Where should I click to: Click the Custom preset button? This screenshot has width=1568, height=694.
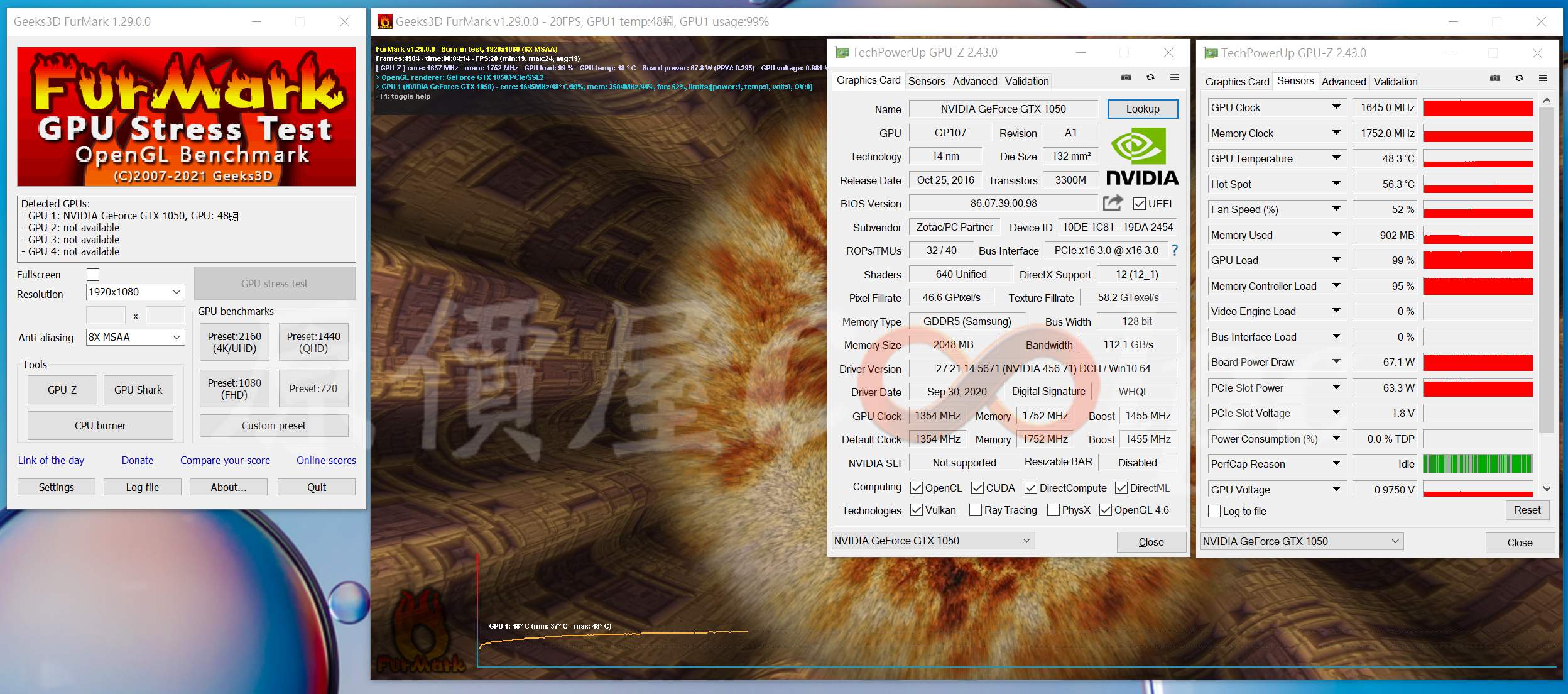tap(274, 426)
